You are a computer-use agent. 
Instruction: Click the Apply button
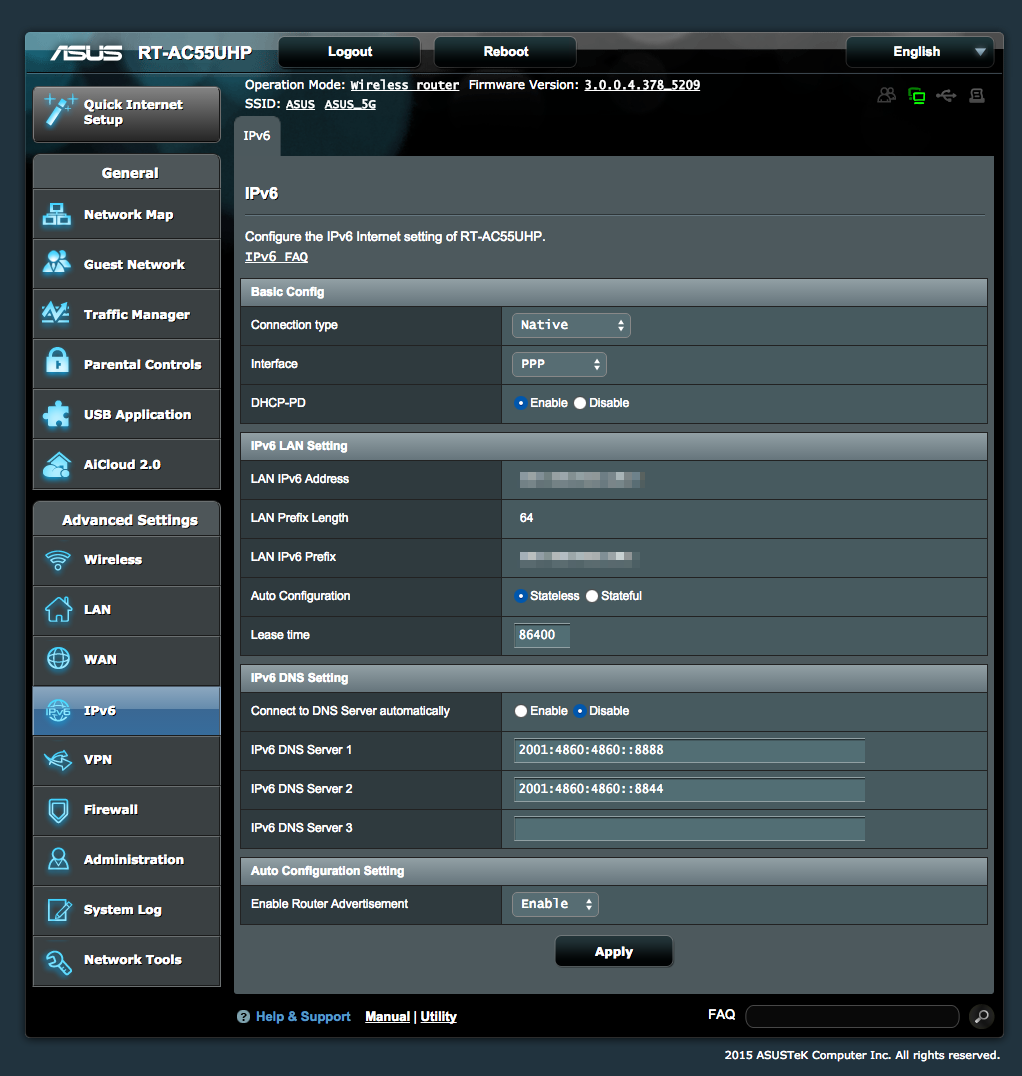tap(613, 952)
